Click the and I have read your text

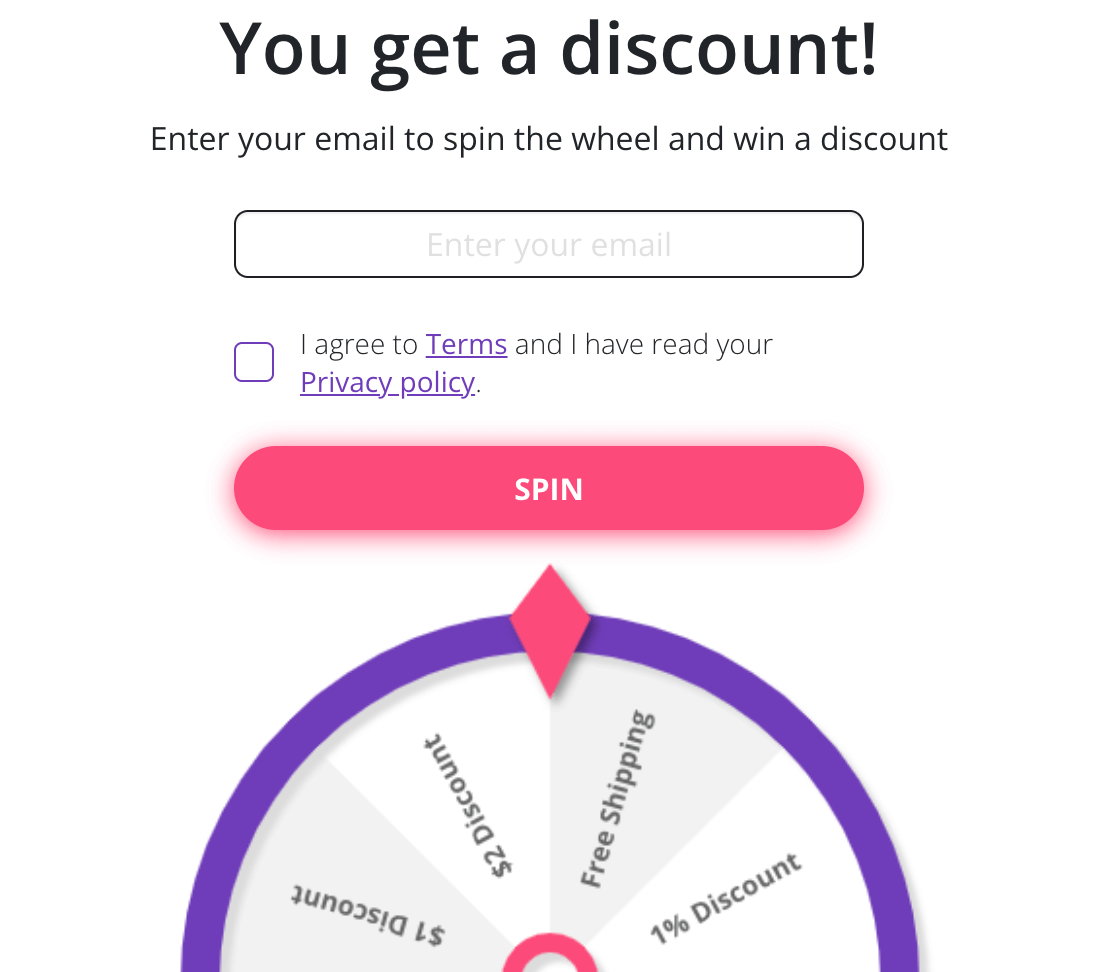[x=643, y=344]
